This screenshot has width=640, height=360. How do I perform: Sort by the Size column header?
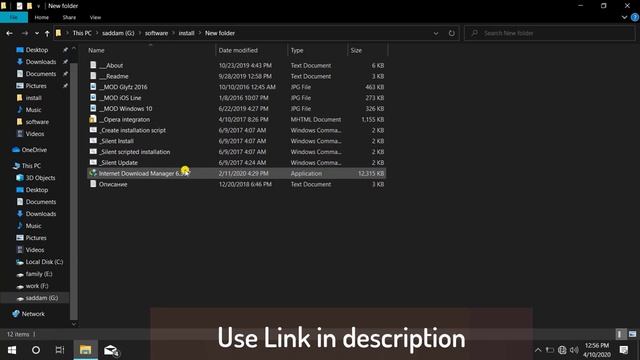point(356,50)
